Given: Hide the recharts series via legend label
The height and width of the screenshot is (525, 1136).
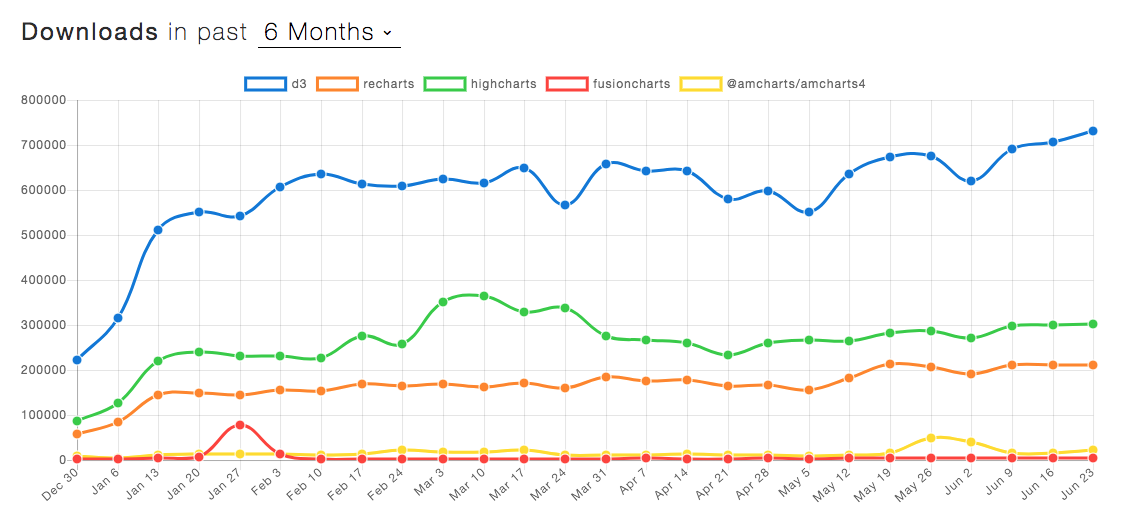Looking at the screenshot, I should click(390, 84).
